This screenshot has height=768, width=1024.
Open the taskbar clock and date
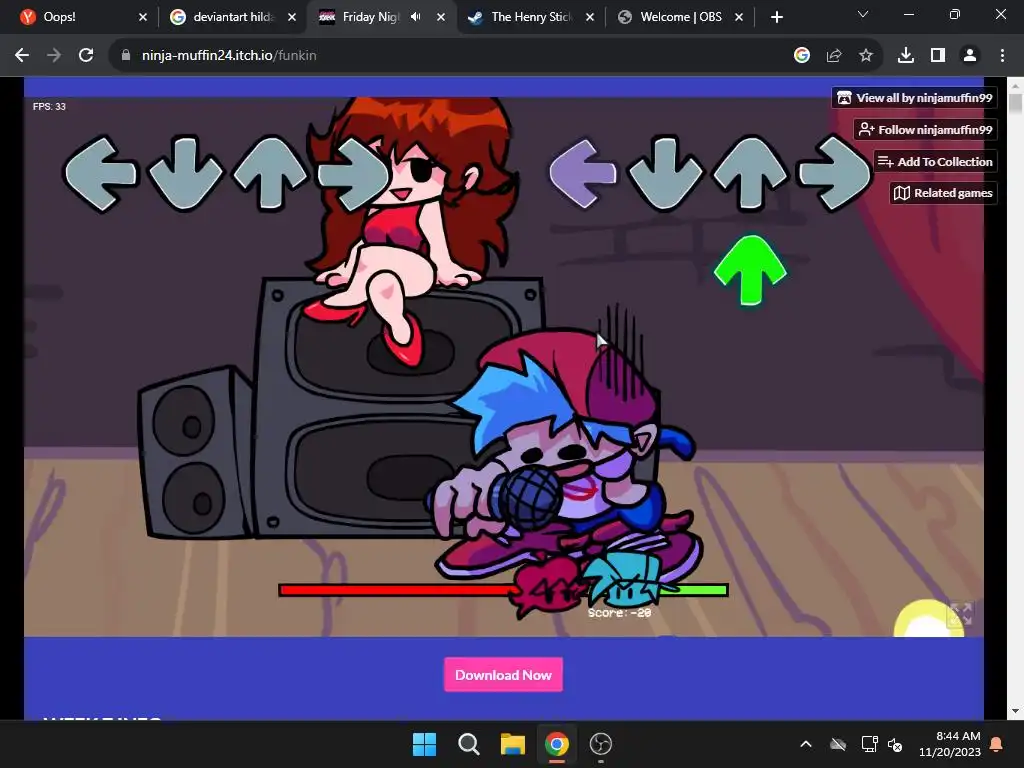pyautogui.click(x=950, y=744)
